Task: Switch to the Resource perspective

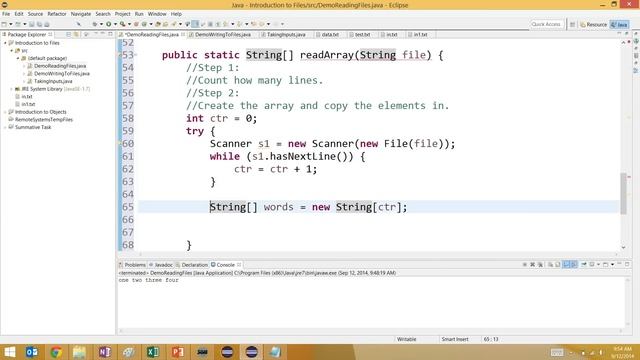Action: (x=593, y=24)
